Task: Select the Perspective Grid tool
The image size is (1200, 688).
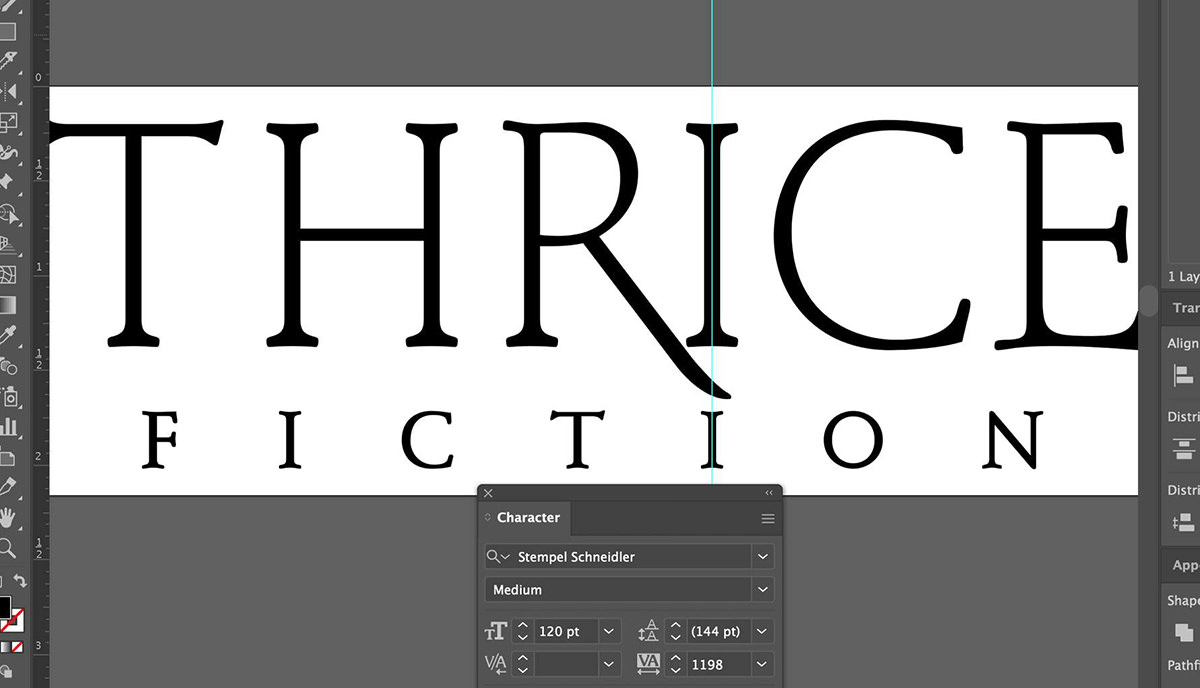Action: tap(8, 243)
